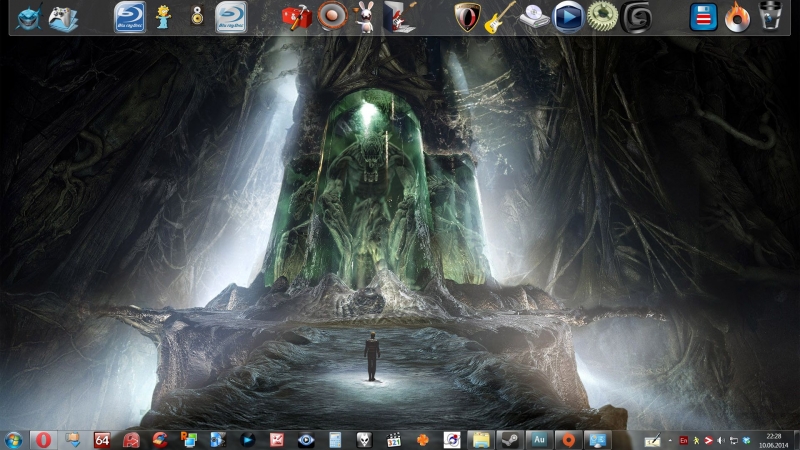Image resolution: width=800 pixels, height=450 pixels.
Task: Launch the game controller folder icon
Action: coord(63,19)
